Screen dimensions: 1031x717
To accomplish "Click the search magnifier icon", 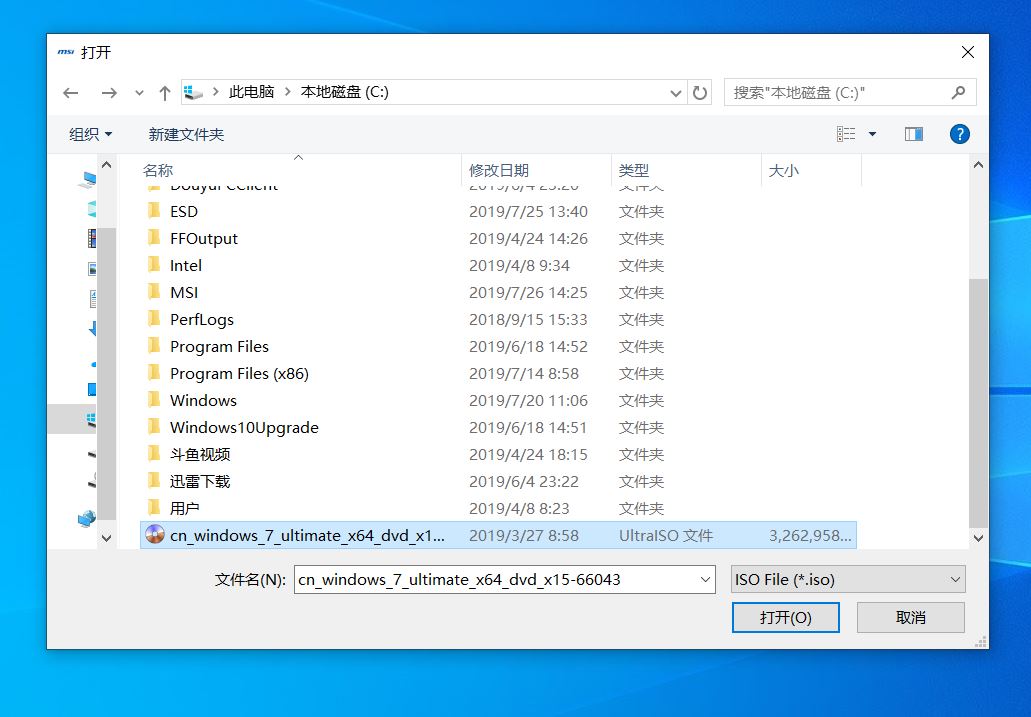I will 958,92.
